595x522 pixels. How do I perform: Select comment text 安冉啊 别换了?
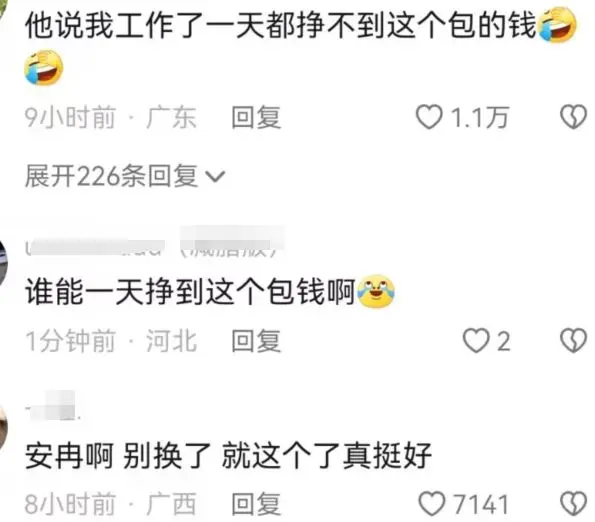(118, 455)
